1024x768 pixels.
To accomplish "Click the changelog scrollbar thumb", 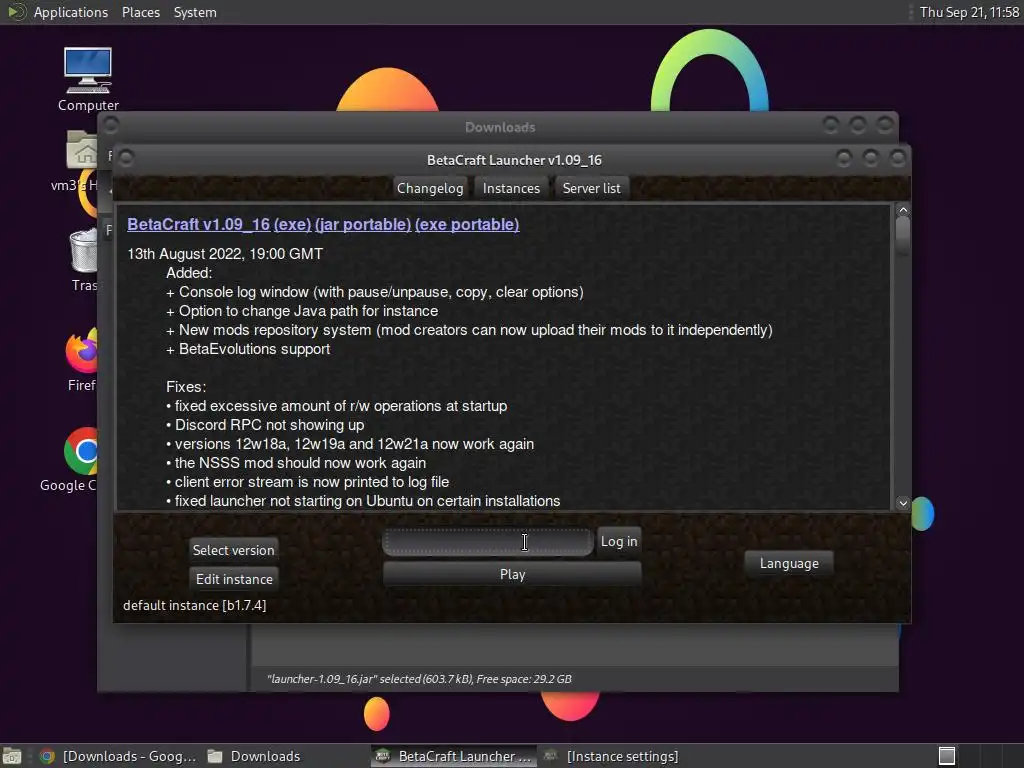I will pyautogui.click(x=903, y=236).
